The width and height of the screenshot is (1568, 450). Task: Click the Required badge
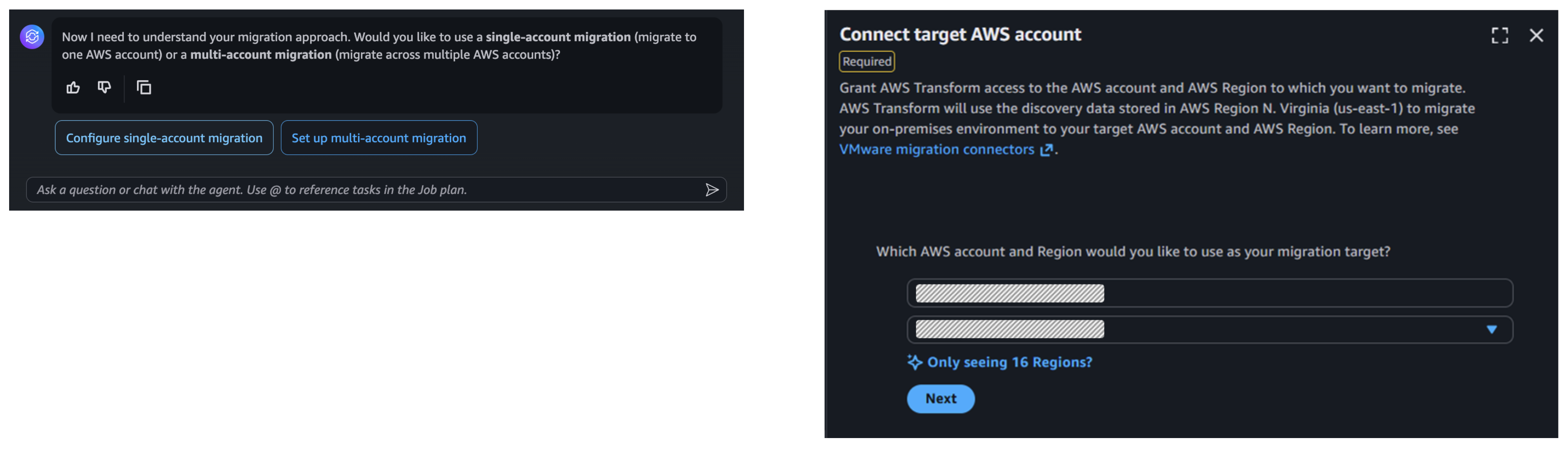pos(867,61)
